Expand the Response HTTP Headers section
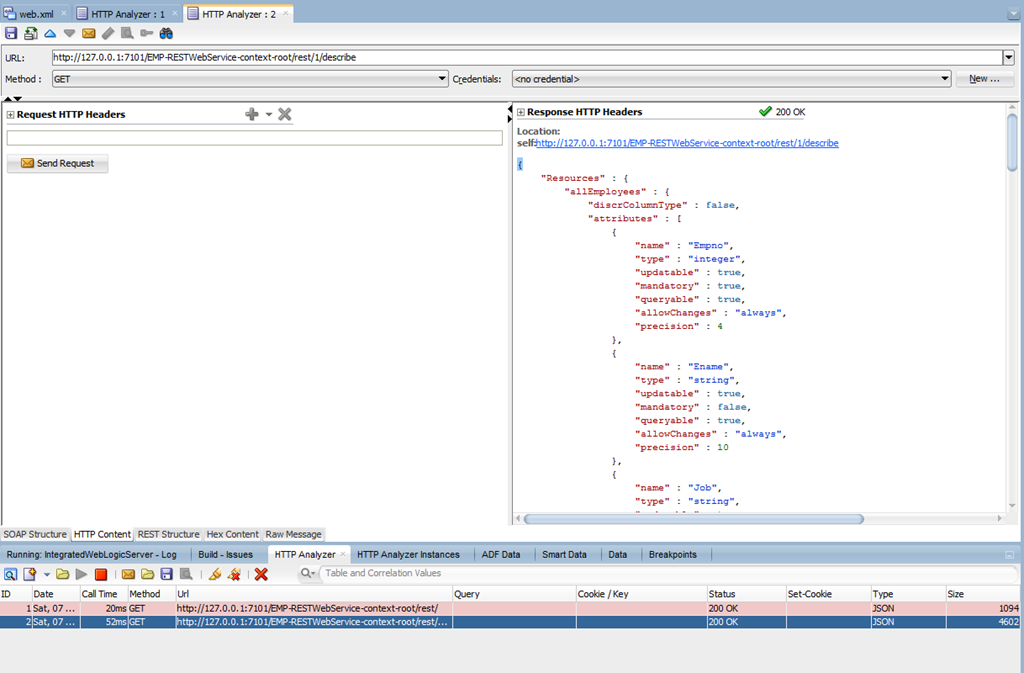 point(520,112)
